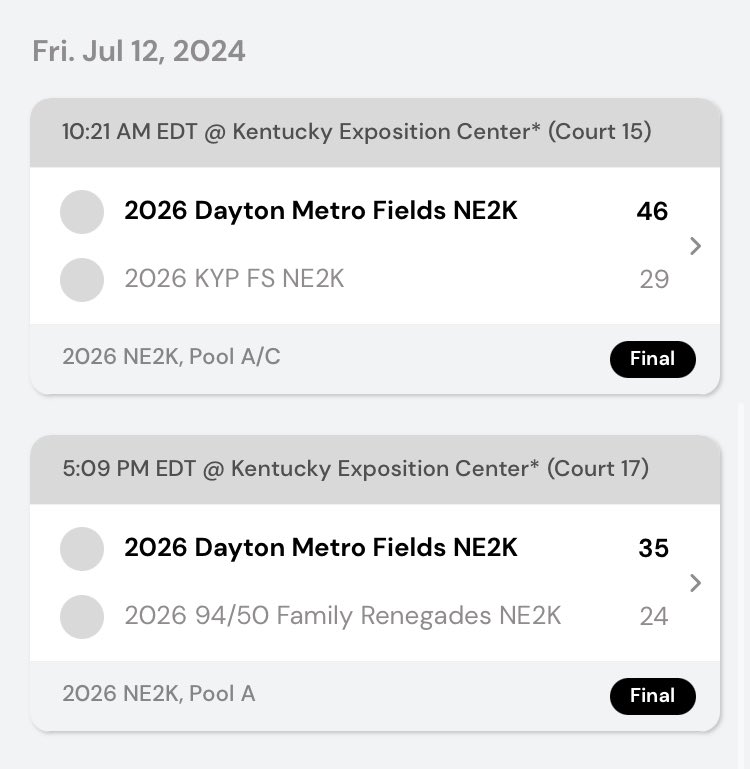Viewport: 750px width, 769px height.
Task: Select 2026 Dayton Metro Fields NE2K in first game
Action: point(321,211)
